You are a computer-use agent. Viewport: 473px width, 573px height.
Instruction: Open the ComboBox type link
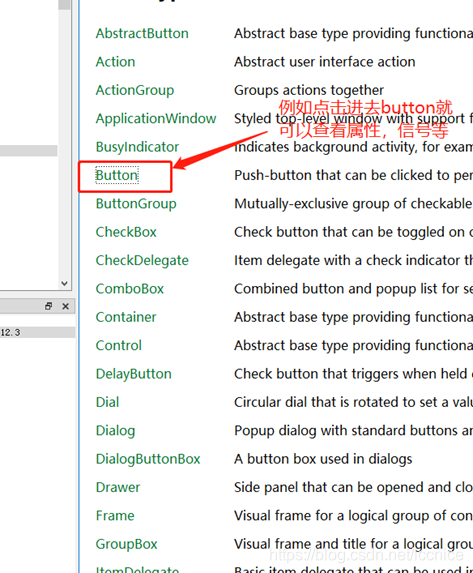(x=129, y=289)
